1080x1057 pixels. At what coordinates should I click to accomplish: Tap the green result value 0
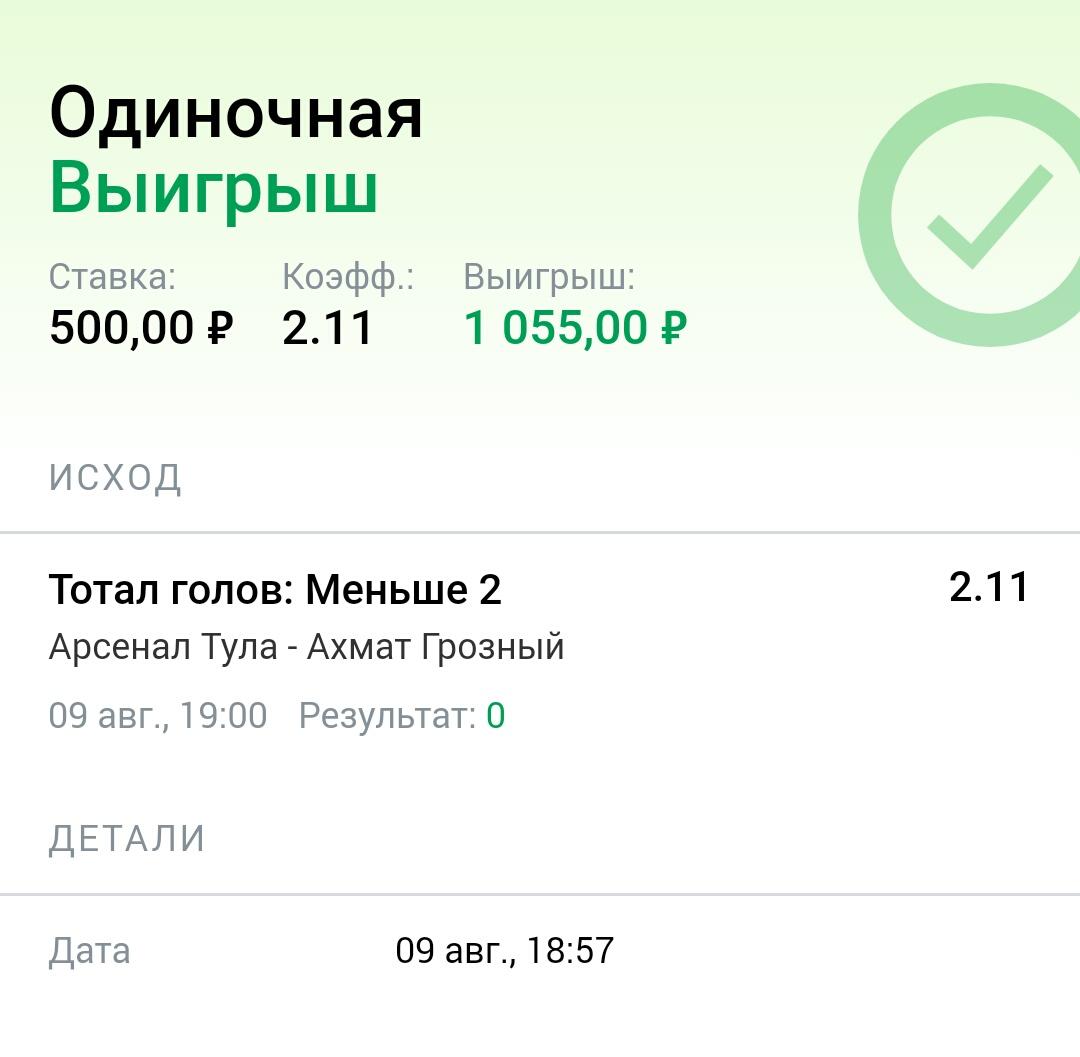(x=496, y=715)
